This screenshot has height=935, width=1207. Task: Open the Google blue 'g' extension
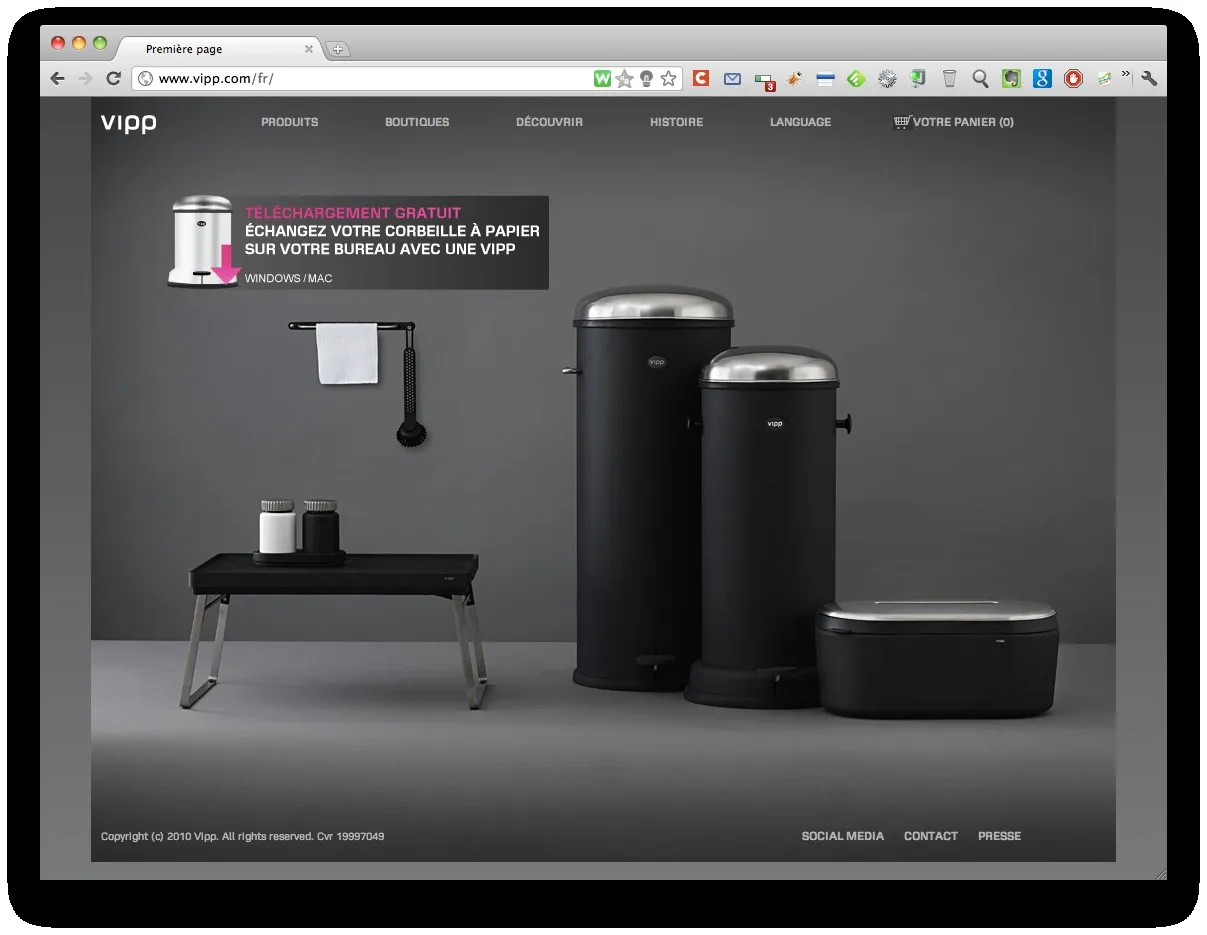[1042, 79]
